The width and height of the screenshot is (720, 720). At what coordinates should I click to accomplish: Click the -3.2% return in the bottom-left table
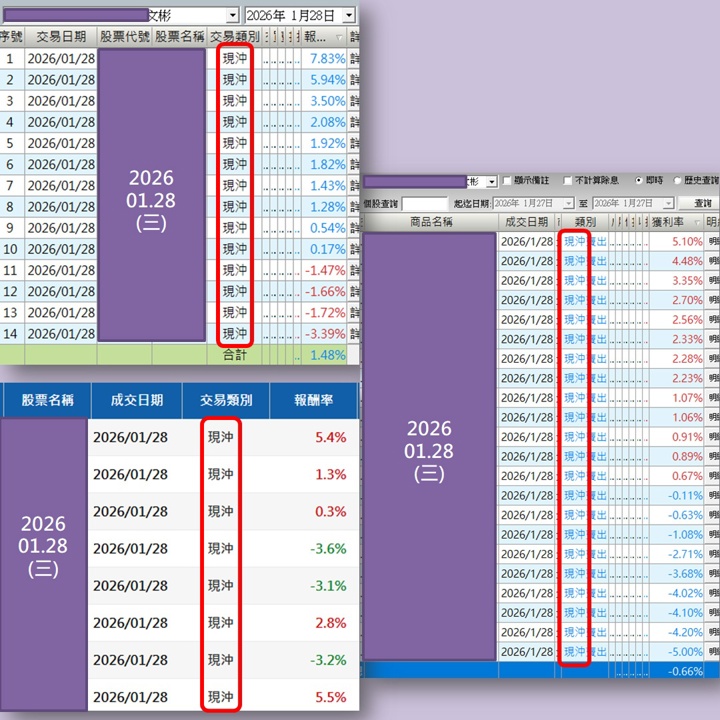coord(328,661)
